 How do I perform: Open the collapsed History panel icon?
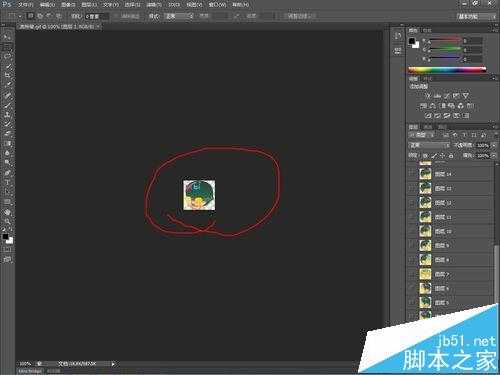[398, 36]
